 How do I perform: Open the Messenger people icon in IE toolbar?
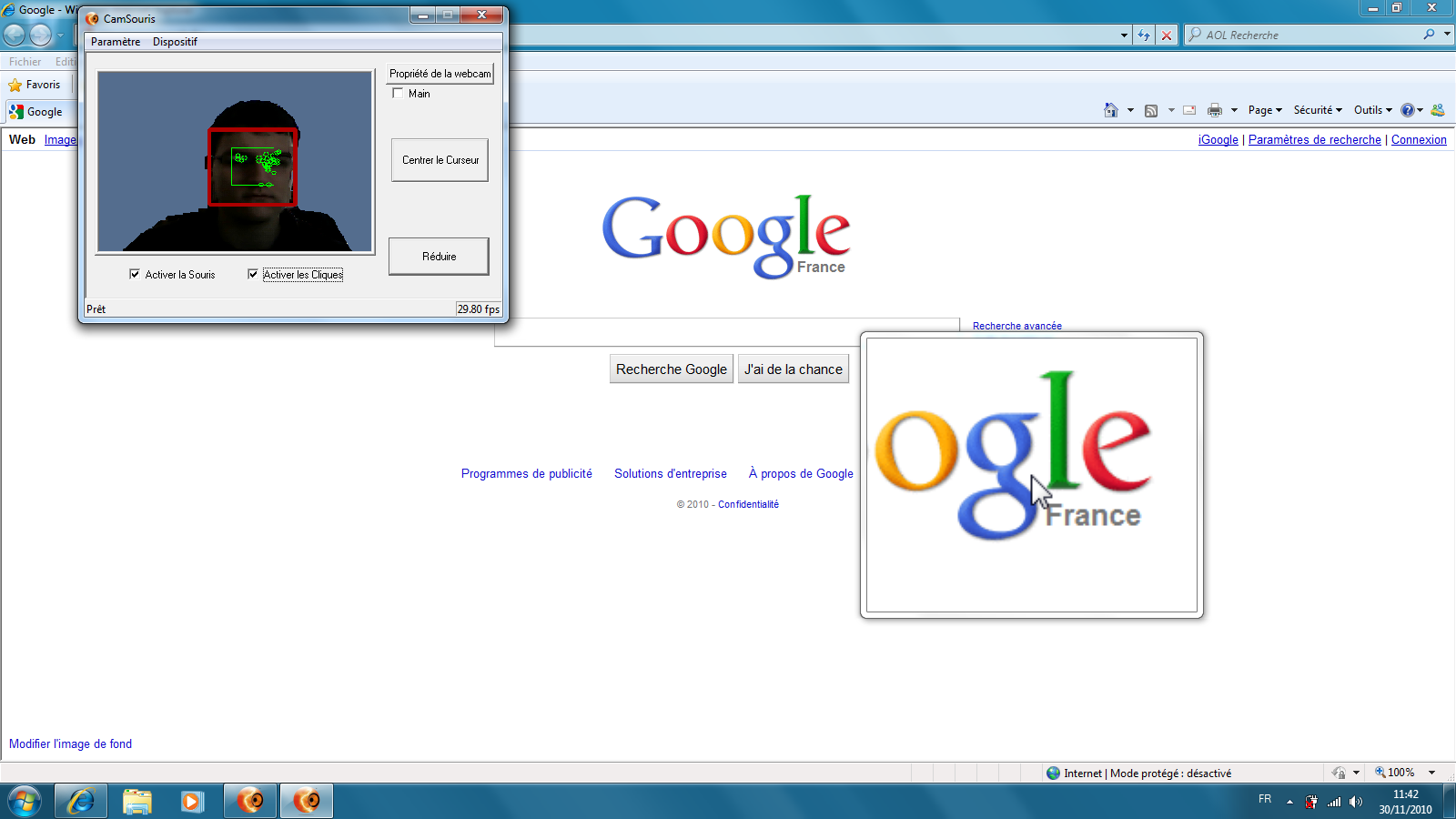(1438, 110)
